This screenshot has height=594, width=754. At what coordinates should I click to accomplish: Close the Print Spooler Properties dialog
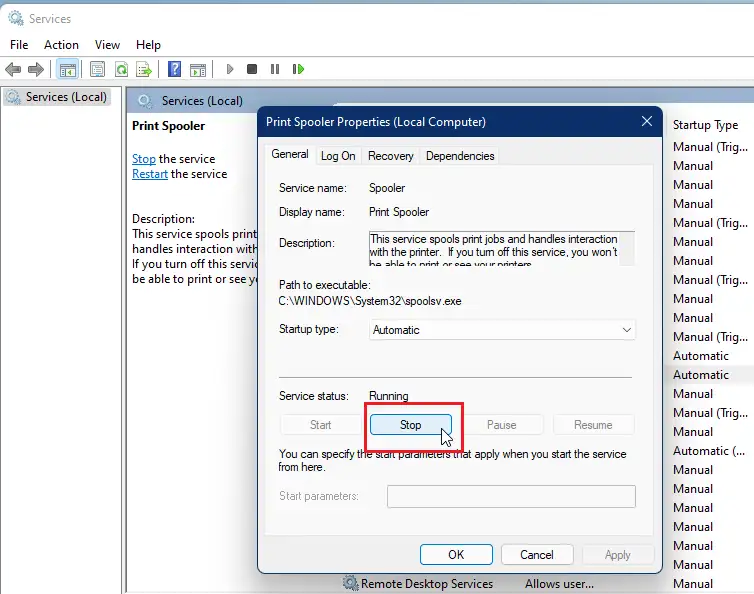(x=647, y=121)
